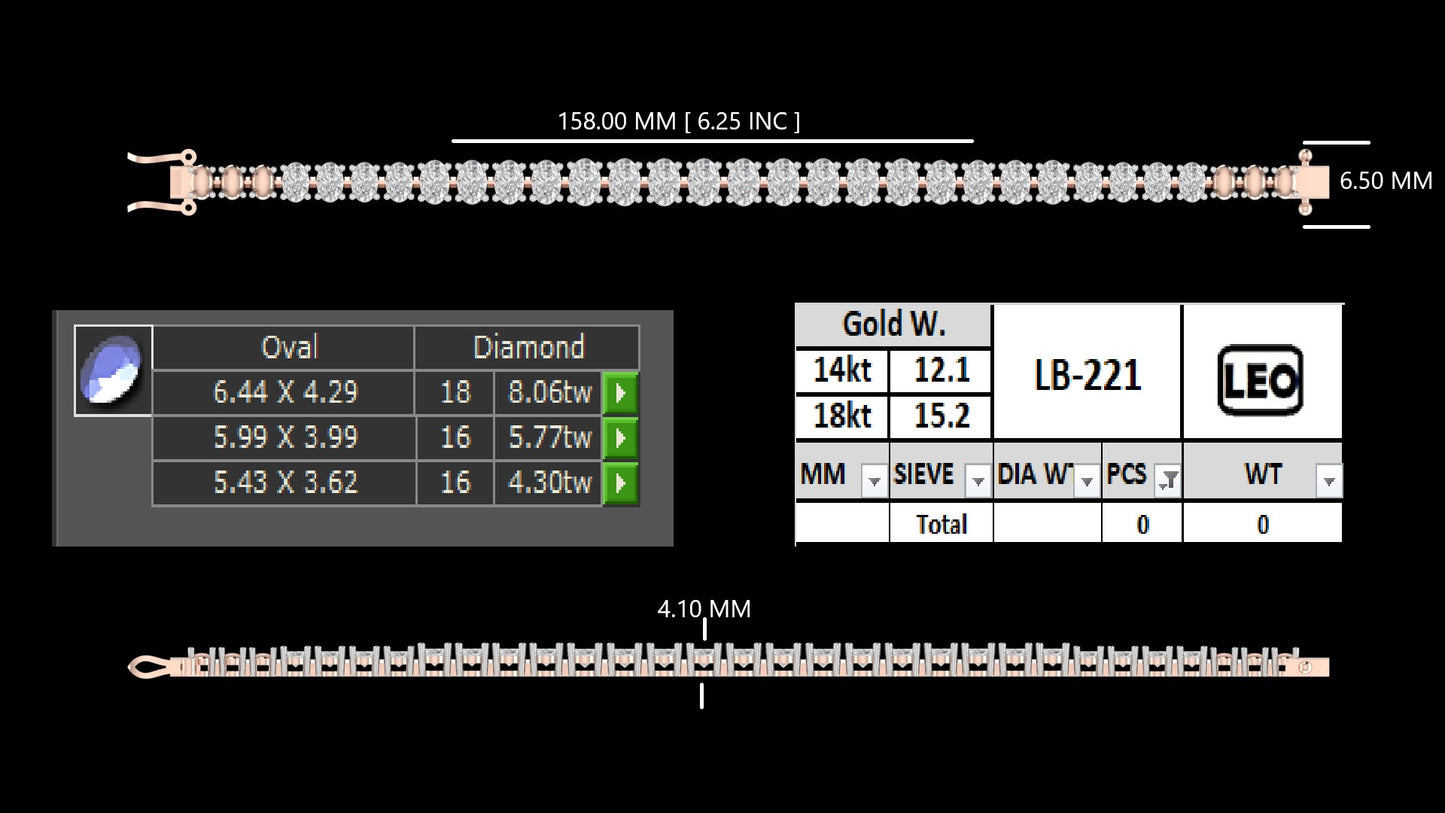Open the SIEVE column filter dropdown
Screen dimensions: 1445x813
(x=977, y=483)
